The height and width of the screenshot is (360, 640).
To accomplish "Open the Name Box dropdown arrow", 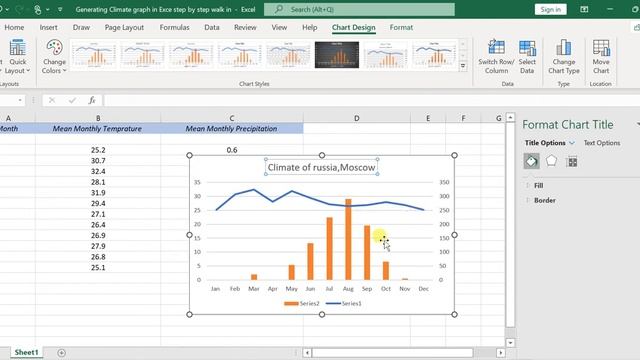I will point(20,100).
